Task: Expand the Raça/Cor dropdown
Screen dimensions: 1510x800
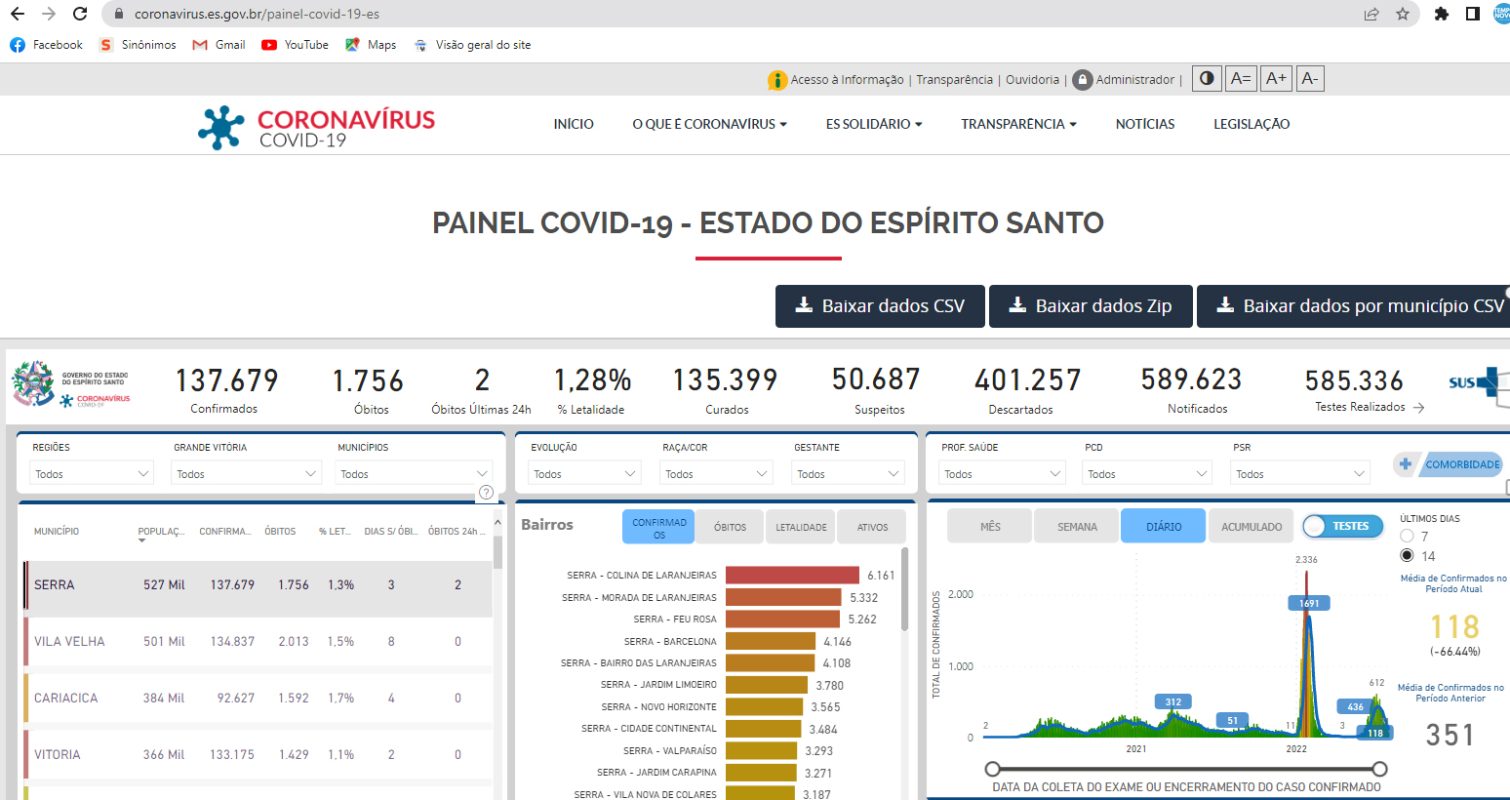Action: [718, 474]
